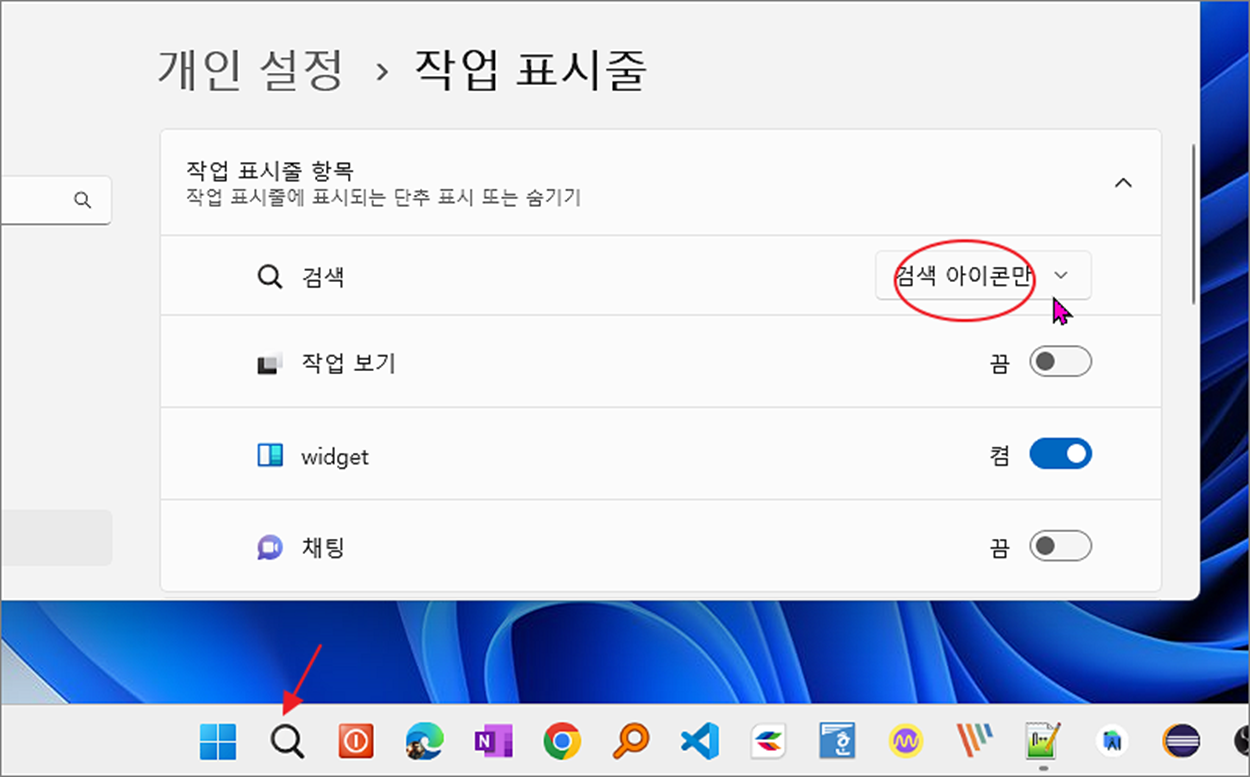
Task: Click the widget row icon
Action: (270, 456)
